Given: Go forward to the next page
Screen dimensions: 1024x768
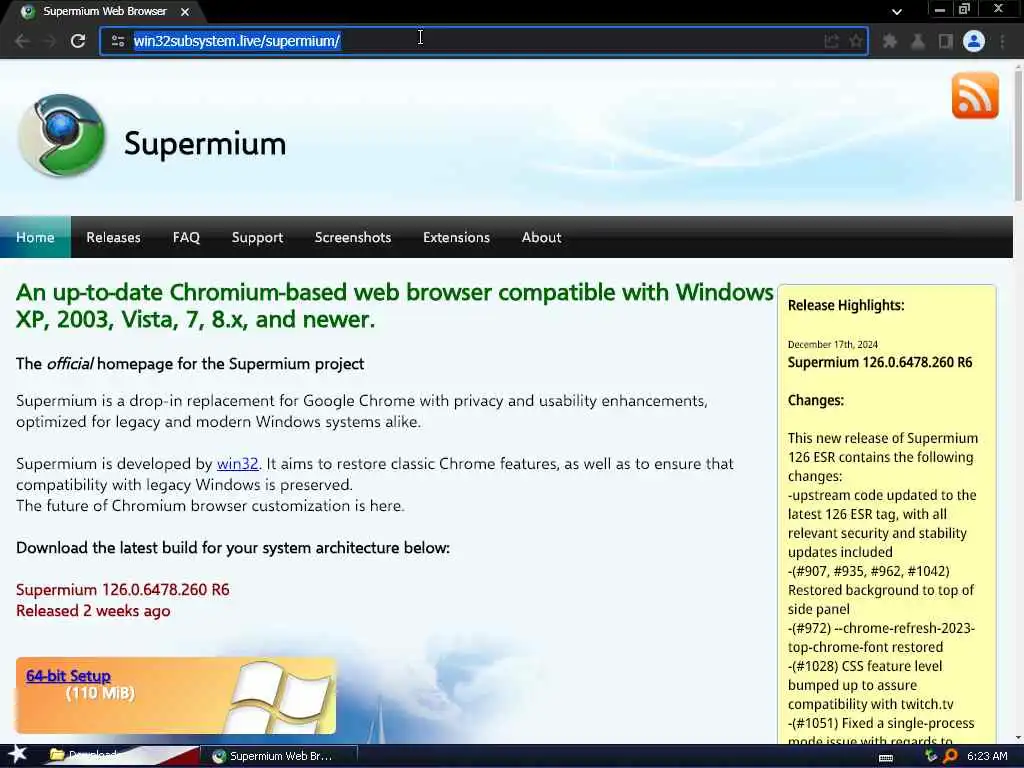Looking at the screenshot, I should (49, 41).
